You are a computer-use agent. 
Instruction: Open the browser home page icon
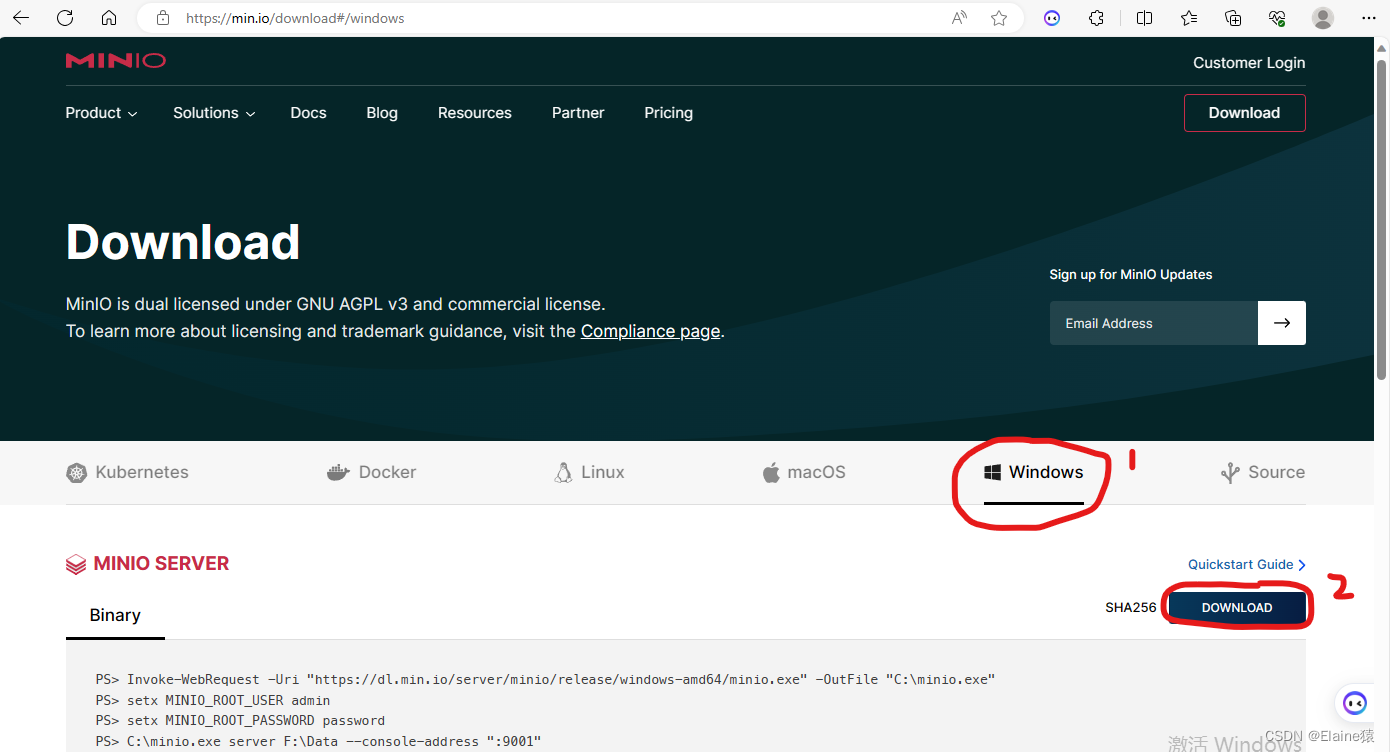point(109,18)
